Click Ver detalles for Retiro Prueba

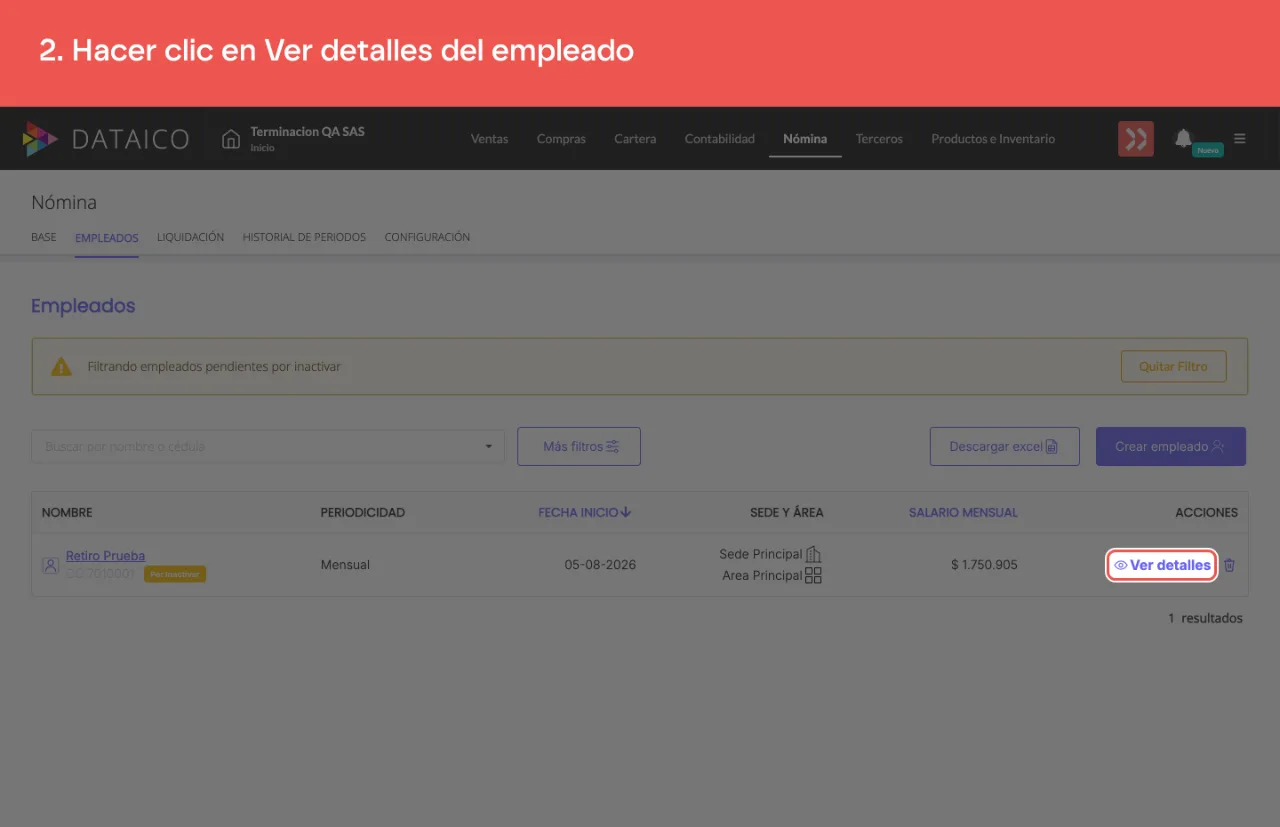(x=1162, y=565)
